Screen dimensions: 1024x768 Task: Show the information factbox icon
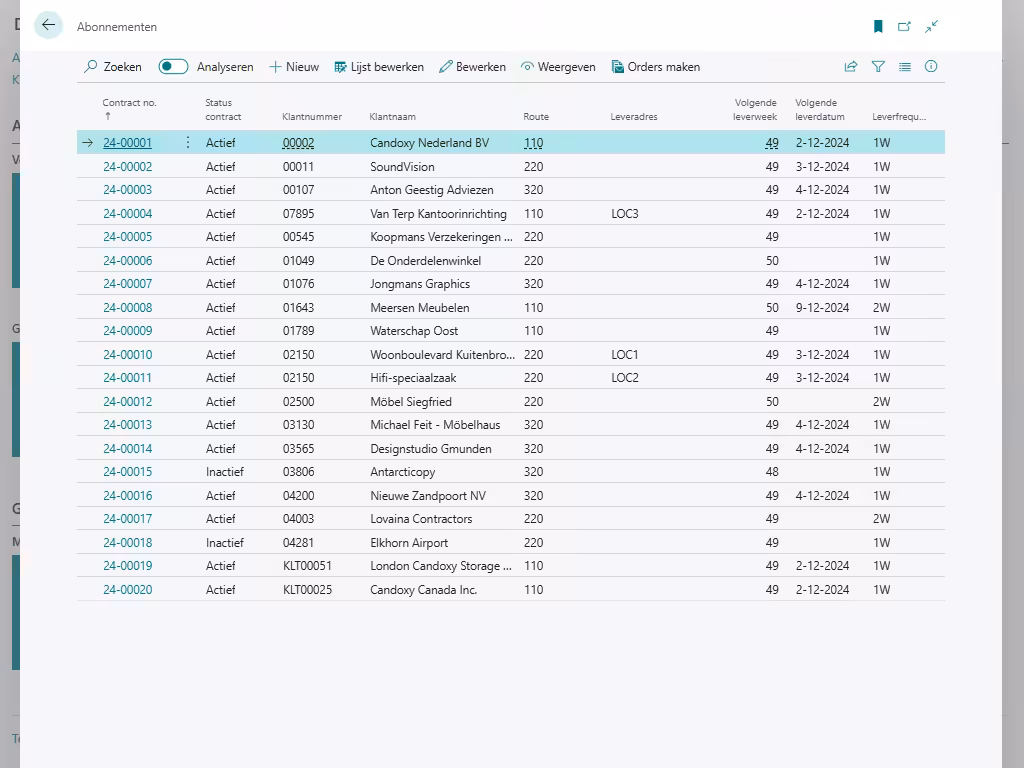931,67
